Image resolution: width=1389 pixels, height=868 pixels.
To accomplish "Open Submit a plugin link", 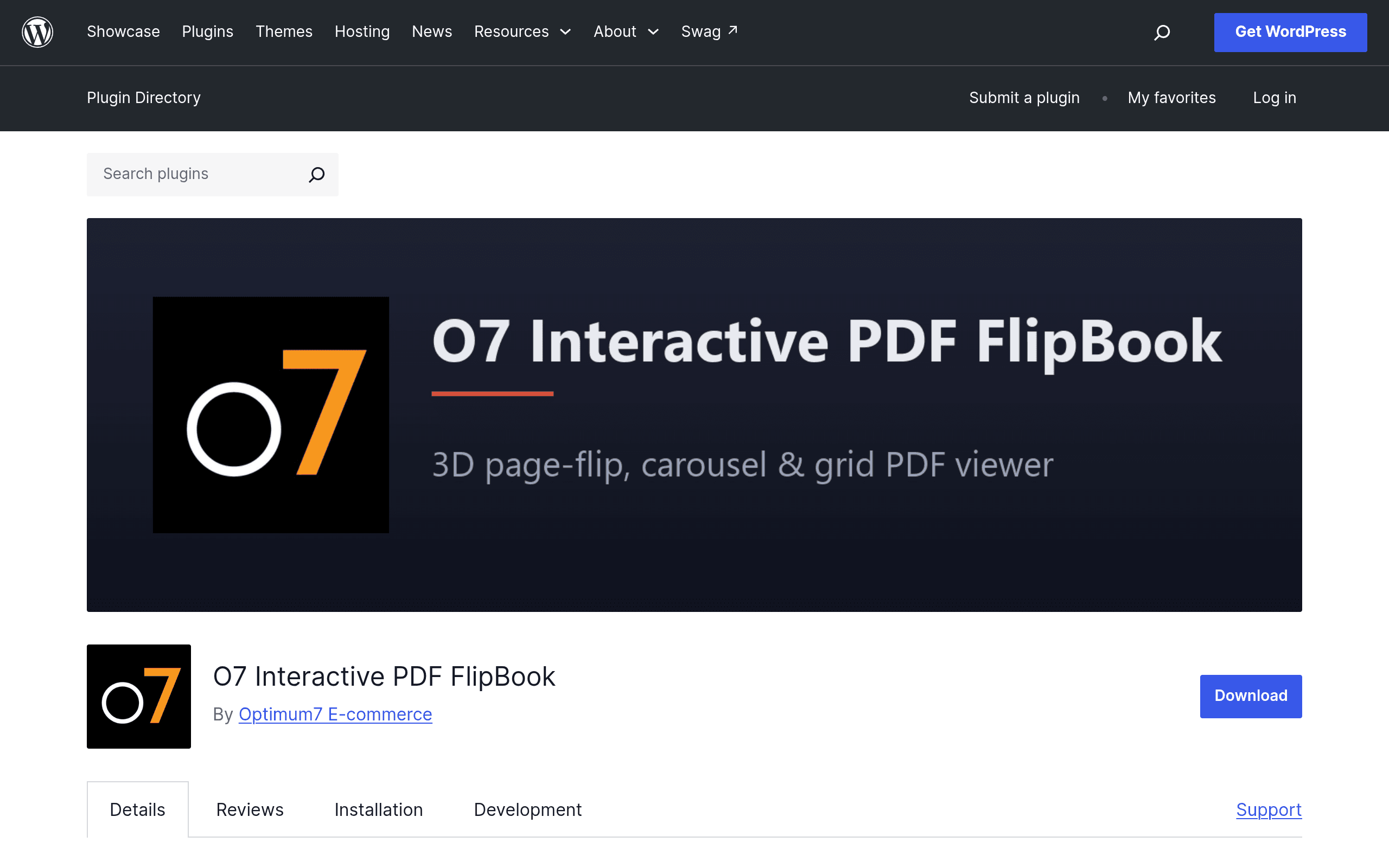I will 1024,98.
